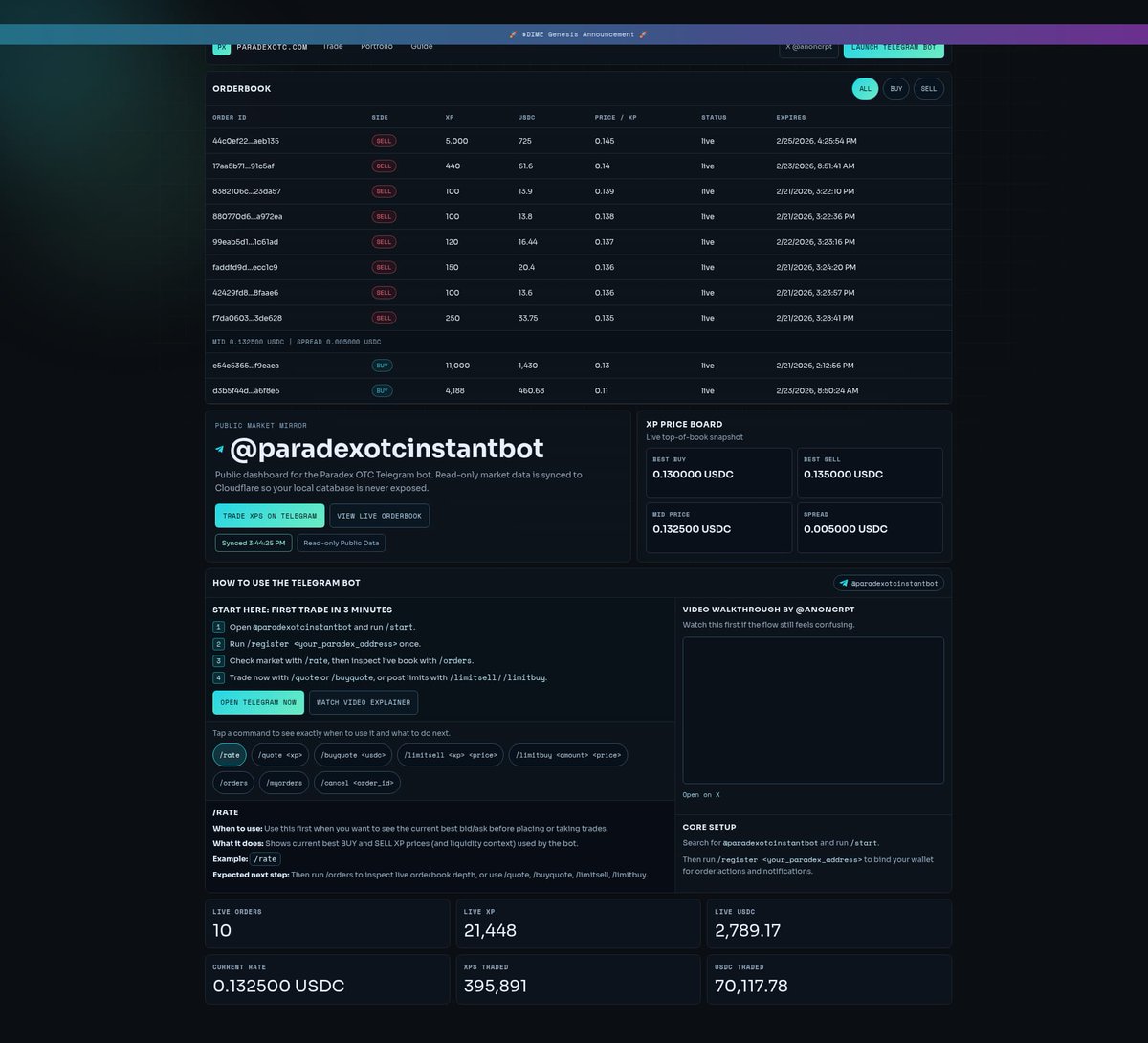Click the Best Buy 0.130000 USDC card
Image resolution: width=1148 pixels, height=1043 pixels.
718,473
